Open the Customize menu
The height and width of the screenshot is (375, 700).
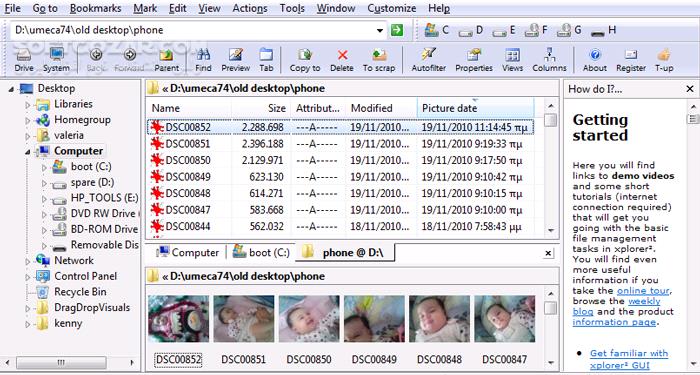point(392,8)
